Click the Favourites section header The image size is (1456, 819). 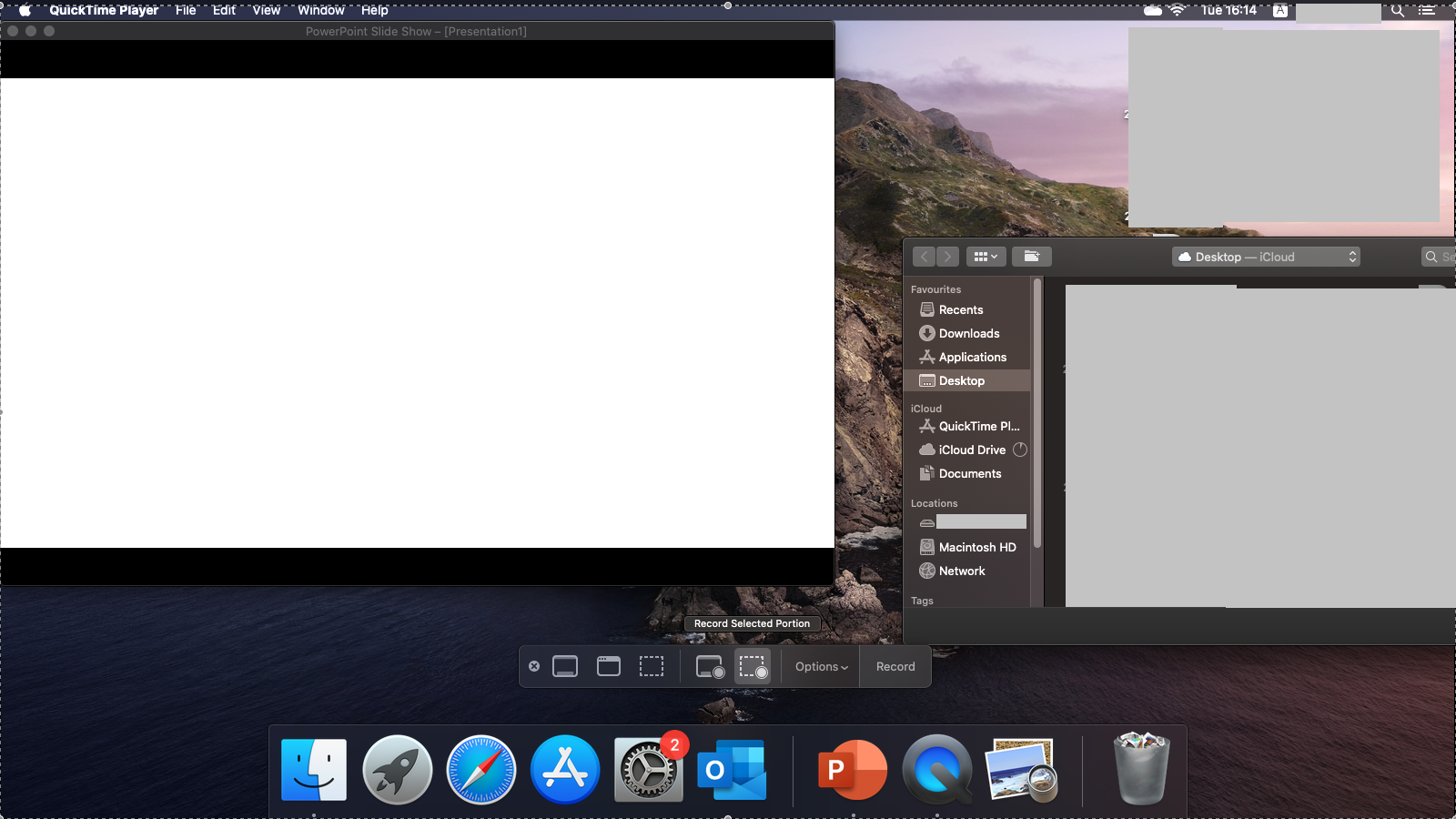point(935,289)
